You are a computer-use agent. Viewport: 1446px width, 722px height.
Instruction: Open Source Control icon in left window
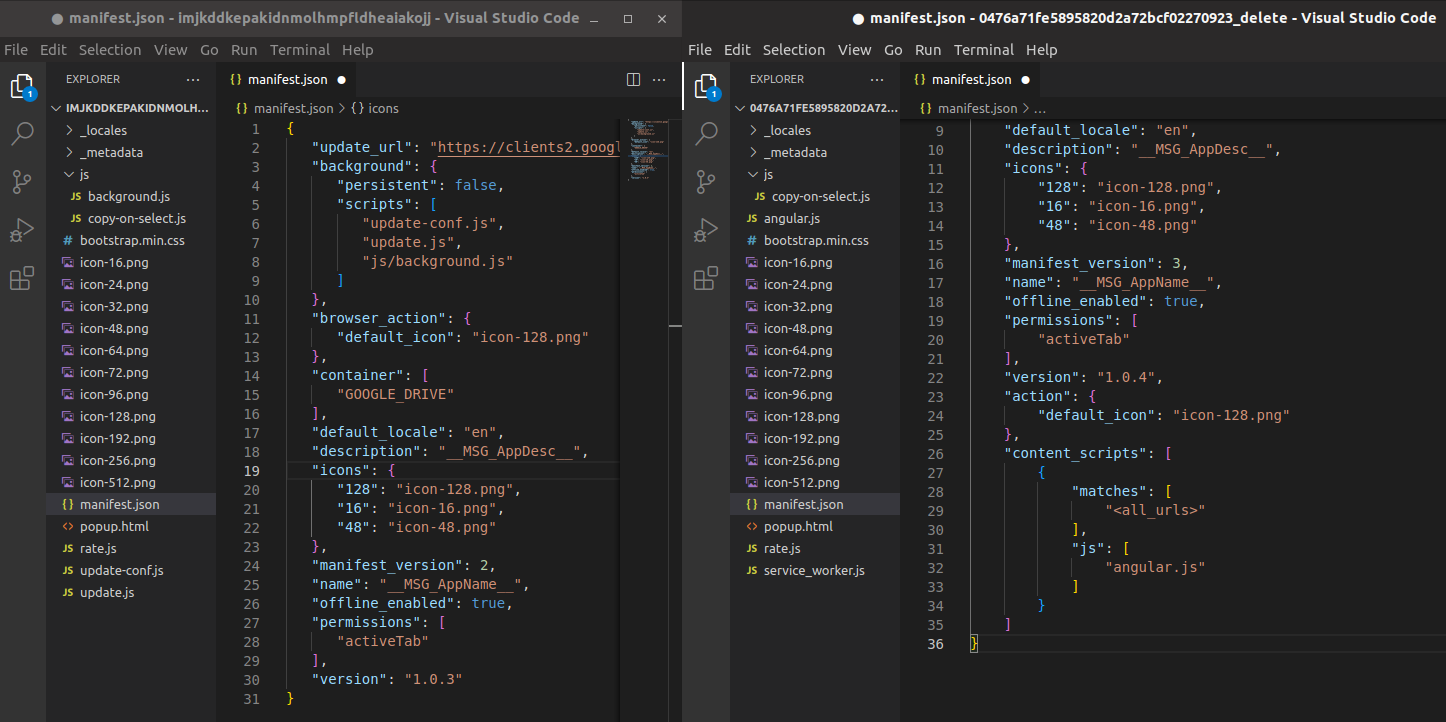[x=22, y=182]
